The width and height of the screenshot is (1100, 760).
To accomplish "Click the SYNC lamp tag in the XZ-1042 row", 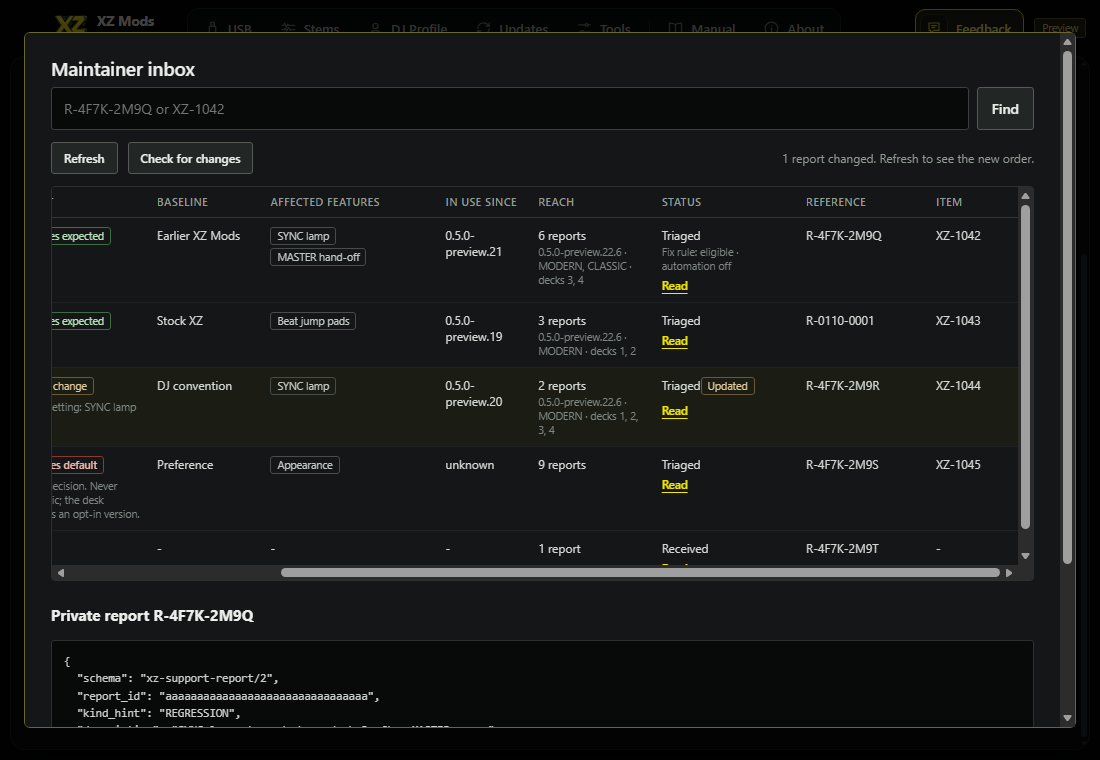I will click(x=303, y=236).
